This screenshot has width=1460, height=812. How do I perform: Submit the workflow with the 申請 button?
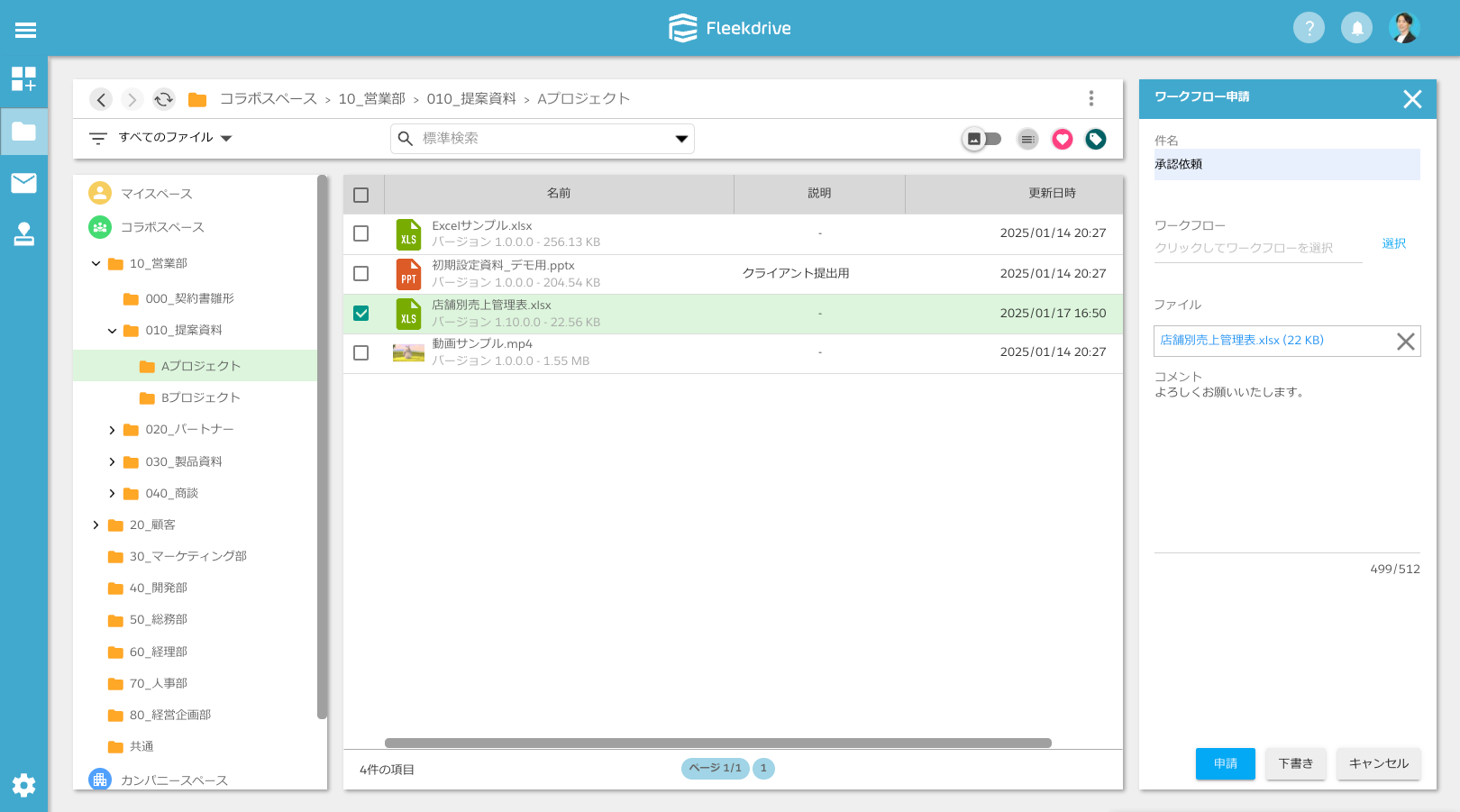click(1225, 763)
